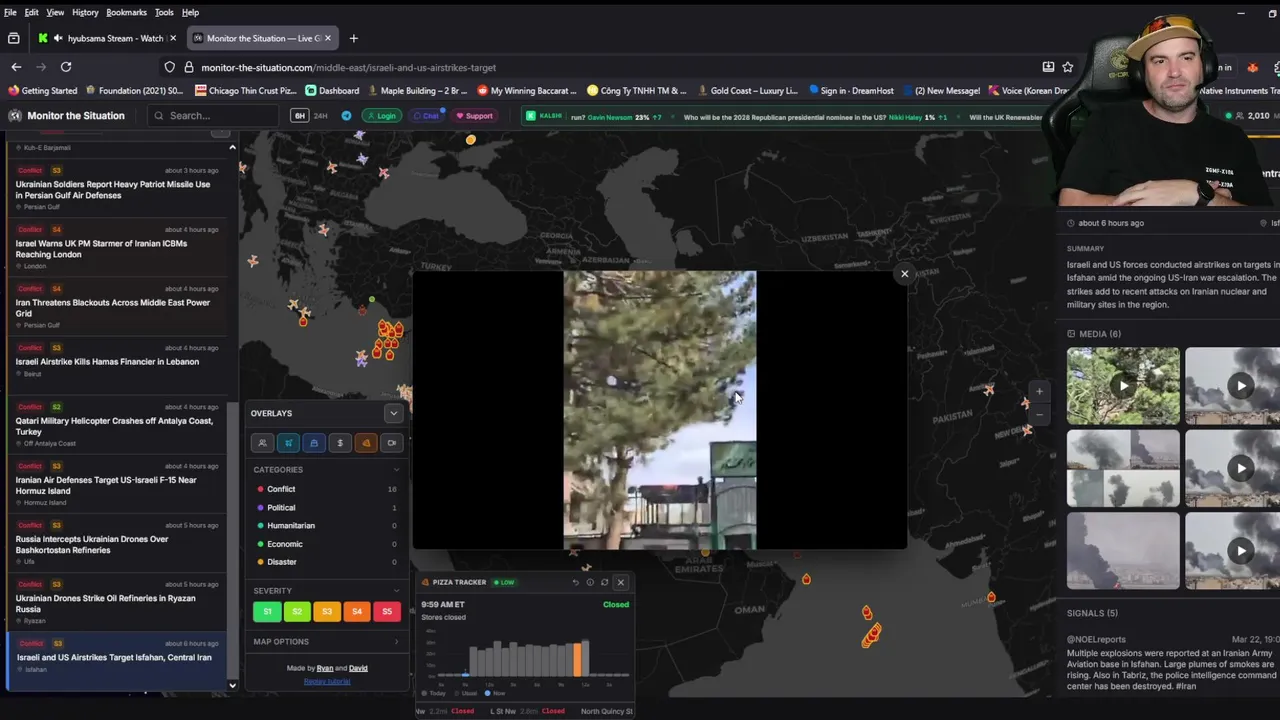Expand the Map Options section

coord(397,642)
